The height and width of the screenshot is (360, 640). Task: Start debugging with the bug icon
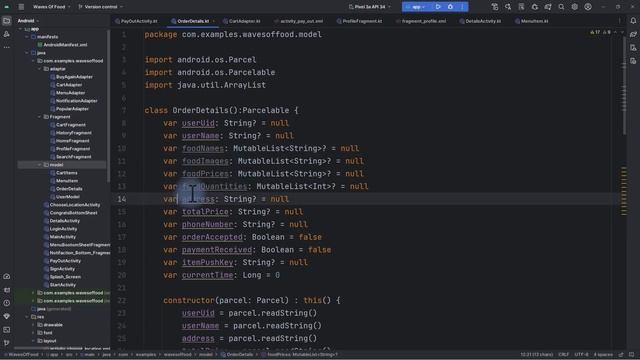450,7
